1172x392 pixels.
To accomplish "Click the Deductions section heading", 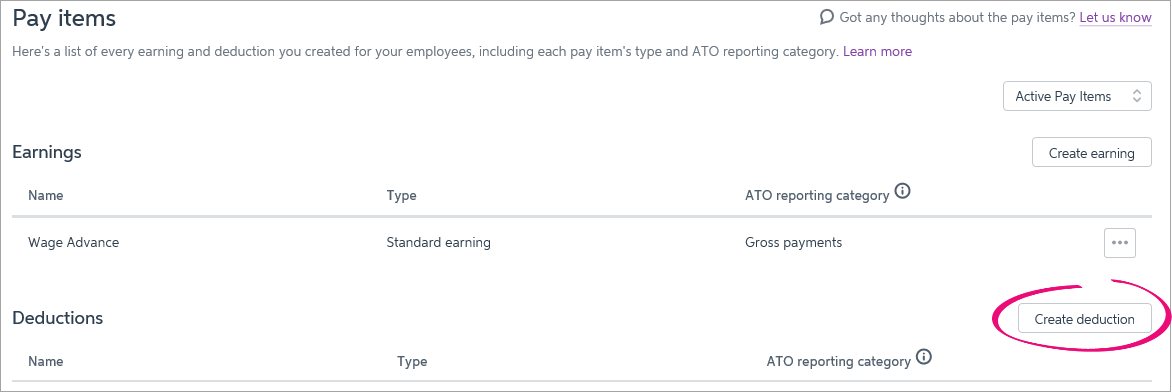I will 58,318.
